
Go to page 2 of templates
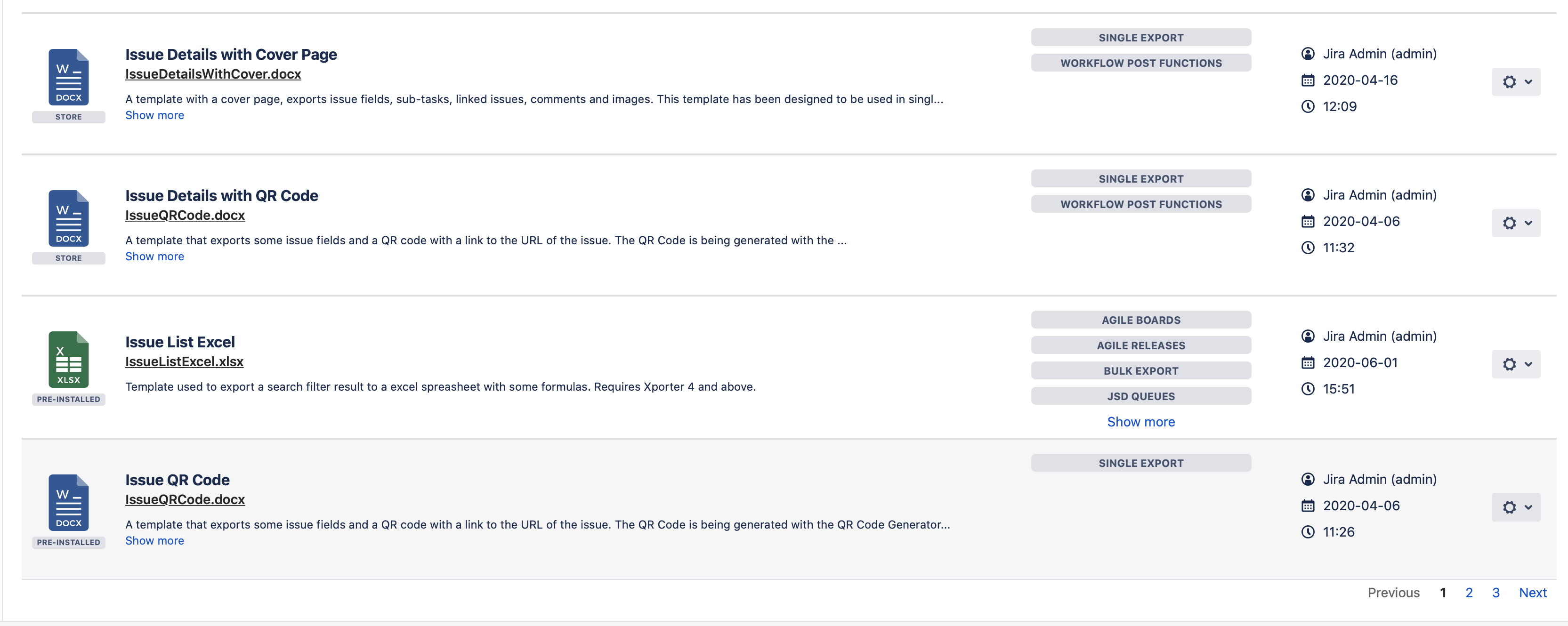[x=1469, y=593]
